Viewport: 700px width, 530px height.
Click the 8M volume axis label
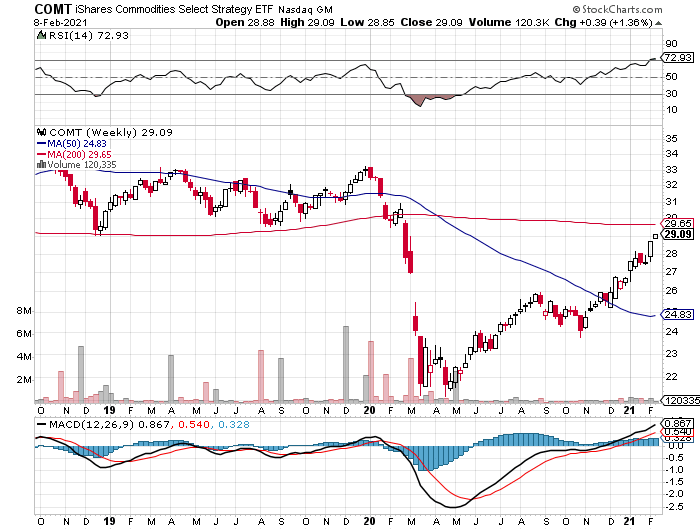click(24, 311)
